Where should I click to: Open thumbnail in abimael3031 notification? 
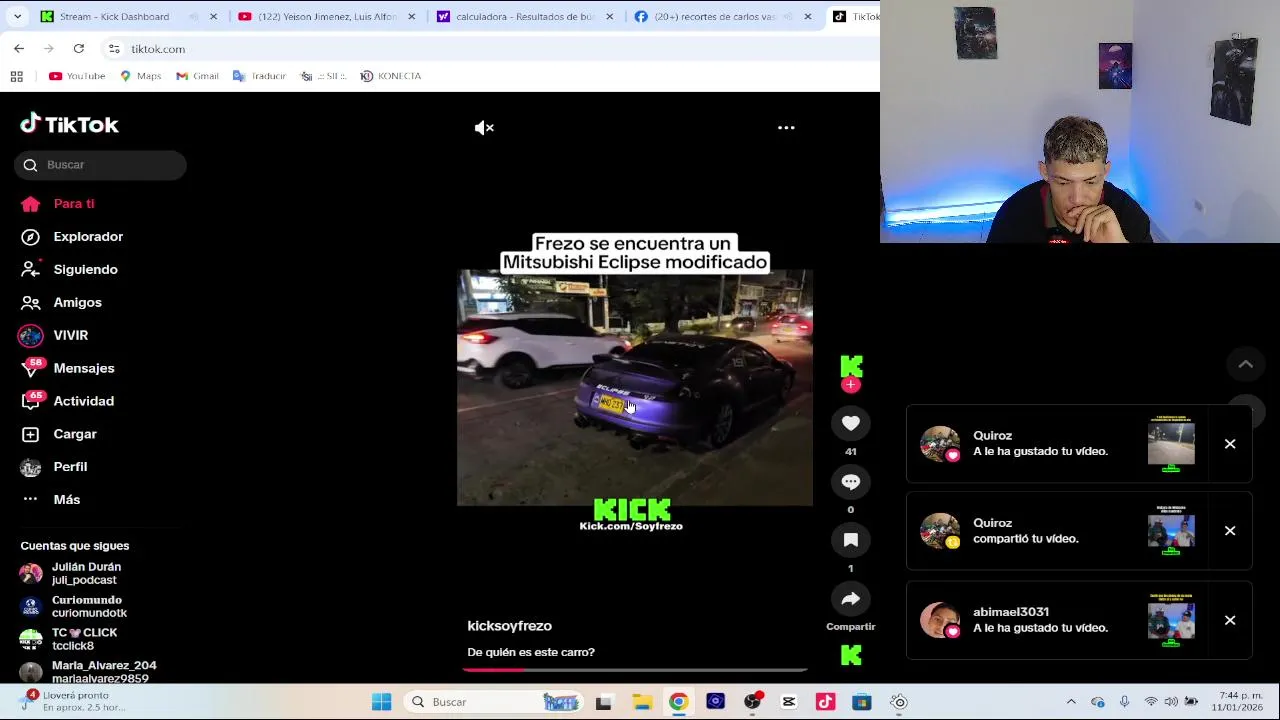pyautogui.click(x=1171, y=620)
